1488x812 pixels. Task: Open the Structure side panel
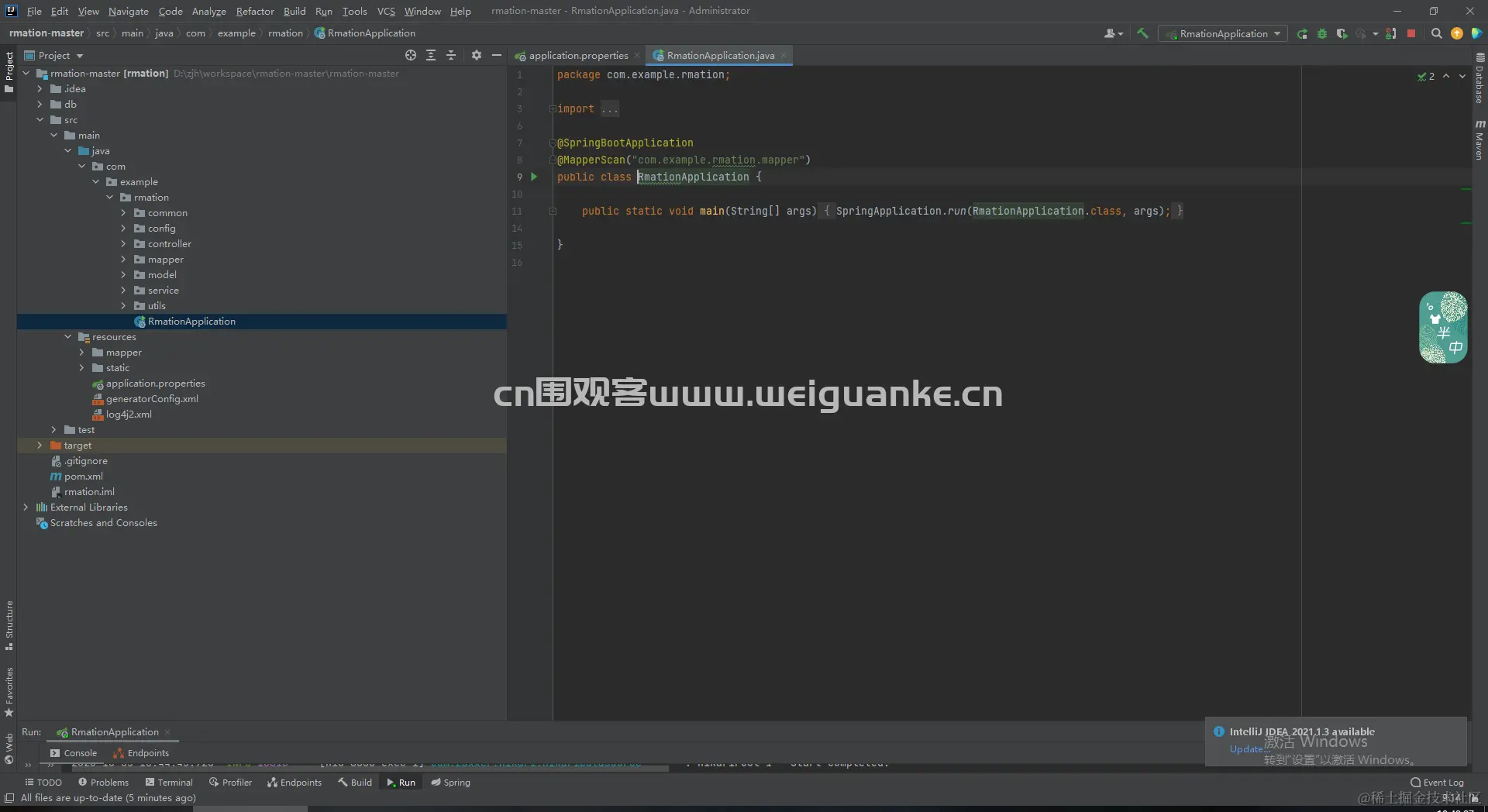9,625
